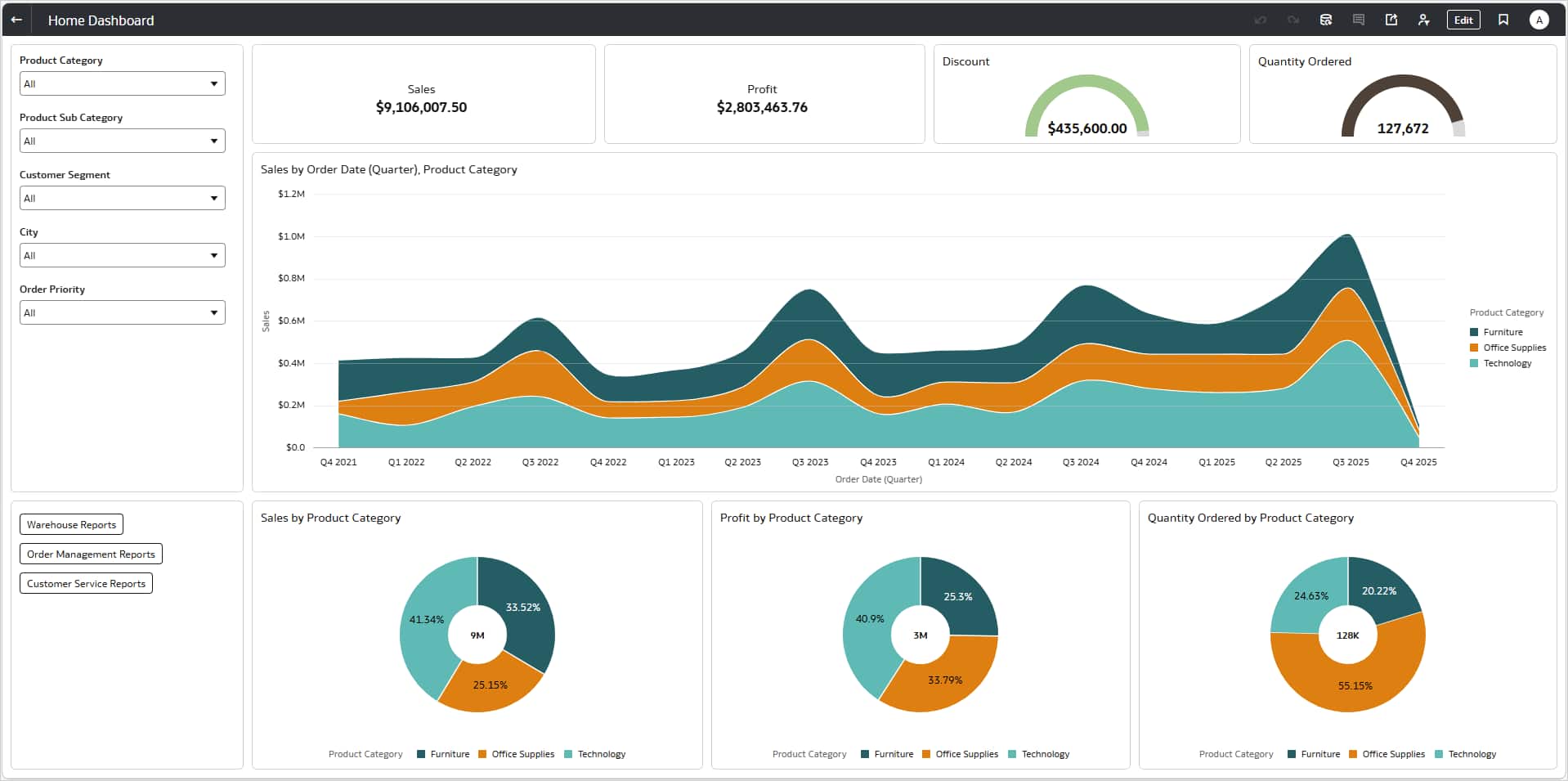Viewport: 1568px width, 781px height.
Task: Click Office Supplies legend in Quantity Ordered by Category
Action: [x=1387, y=754]
